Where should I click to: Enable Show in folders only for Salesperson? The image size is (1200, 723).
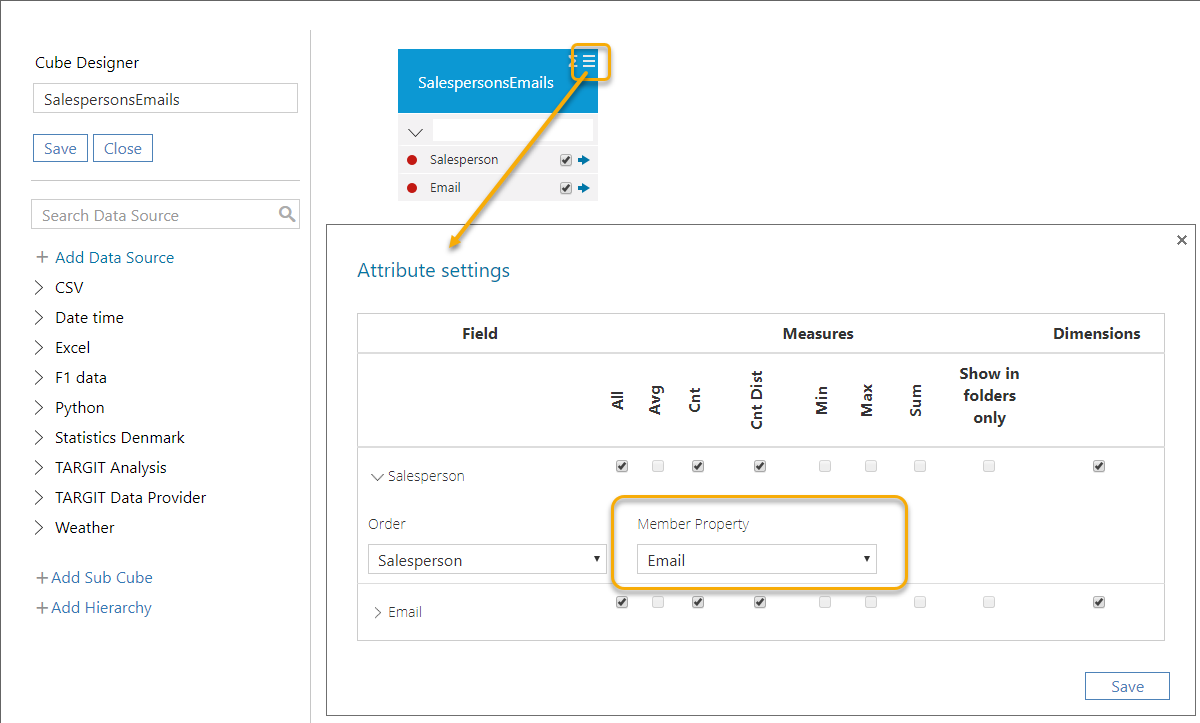989,466
